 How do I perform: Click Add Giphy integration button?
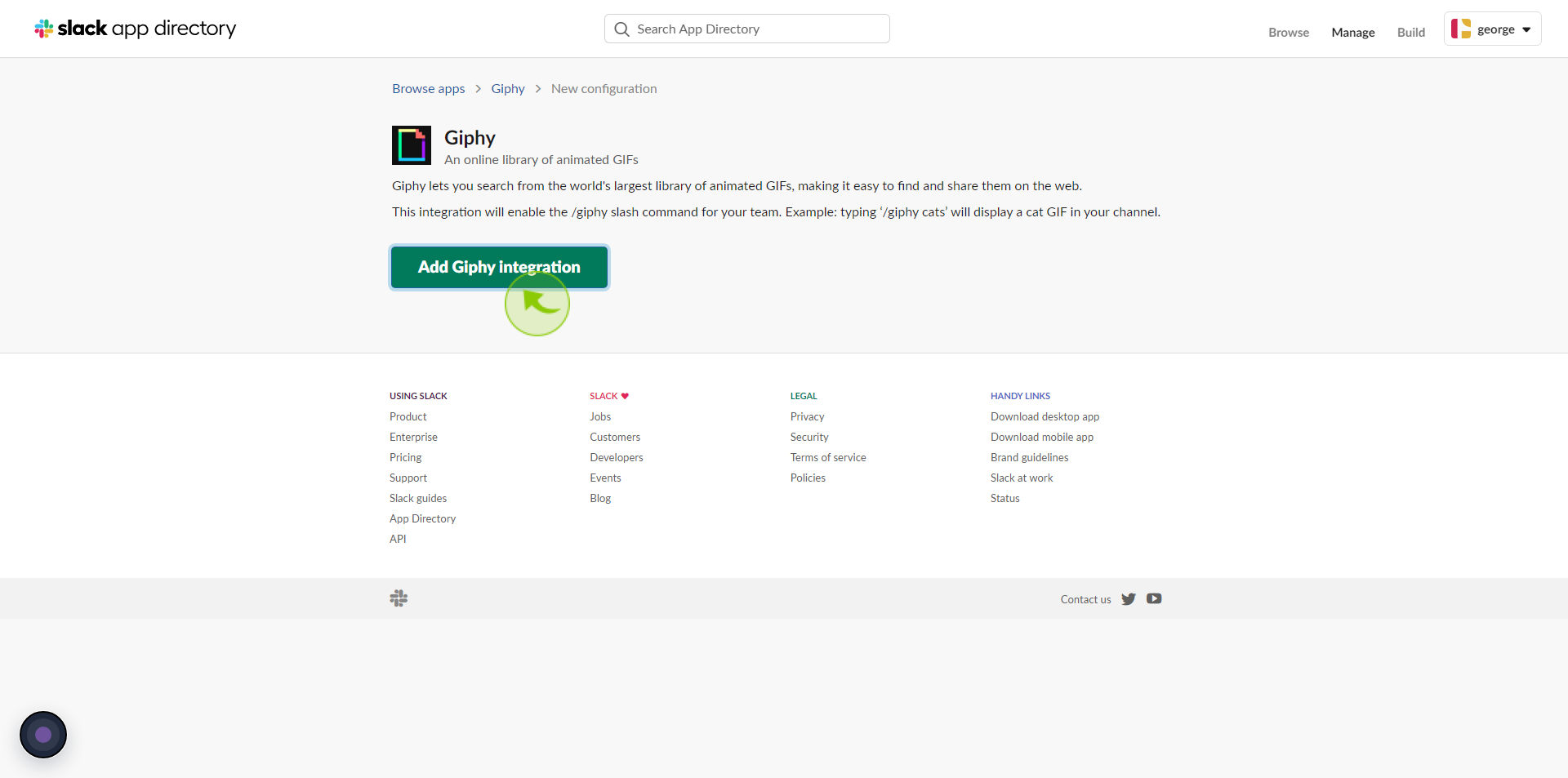point(499,267)
